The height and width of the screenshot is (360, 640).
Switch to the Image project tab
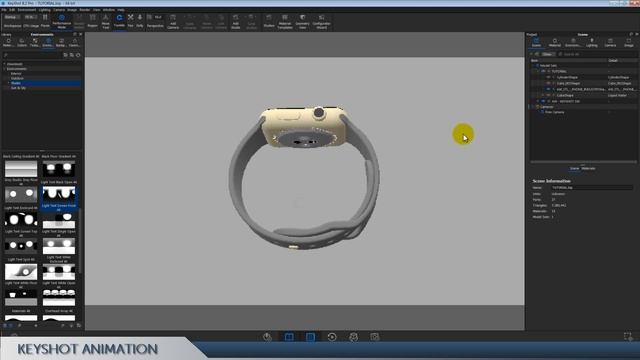pyautogui.click(x=629, y=42)
